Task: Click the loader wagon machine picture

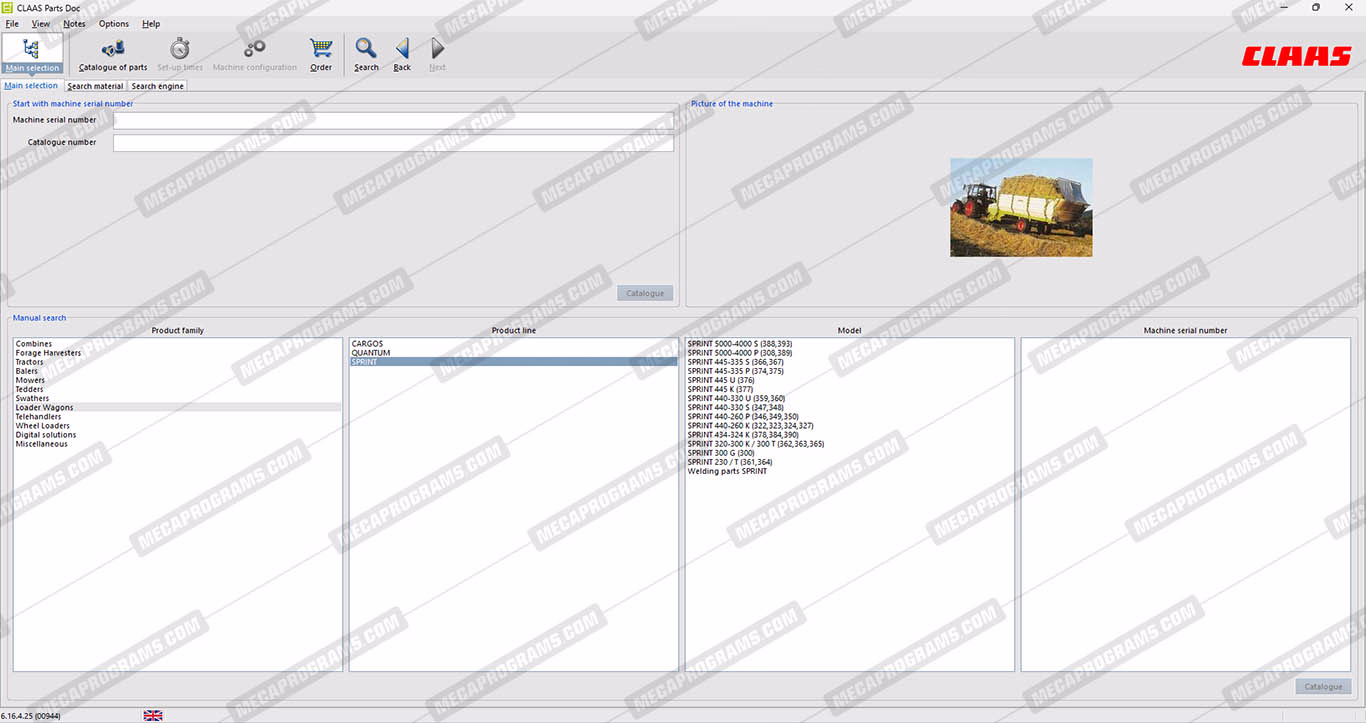Action: tap(1021, 207)
